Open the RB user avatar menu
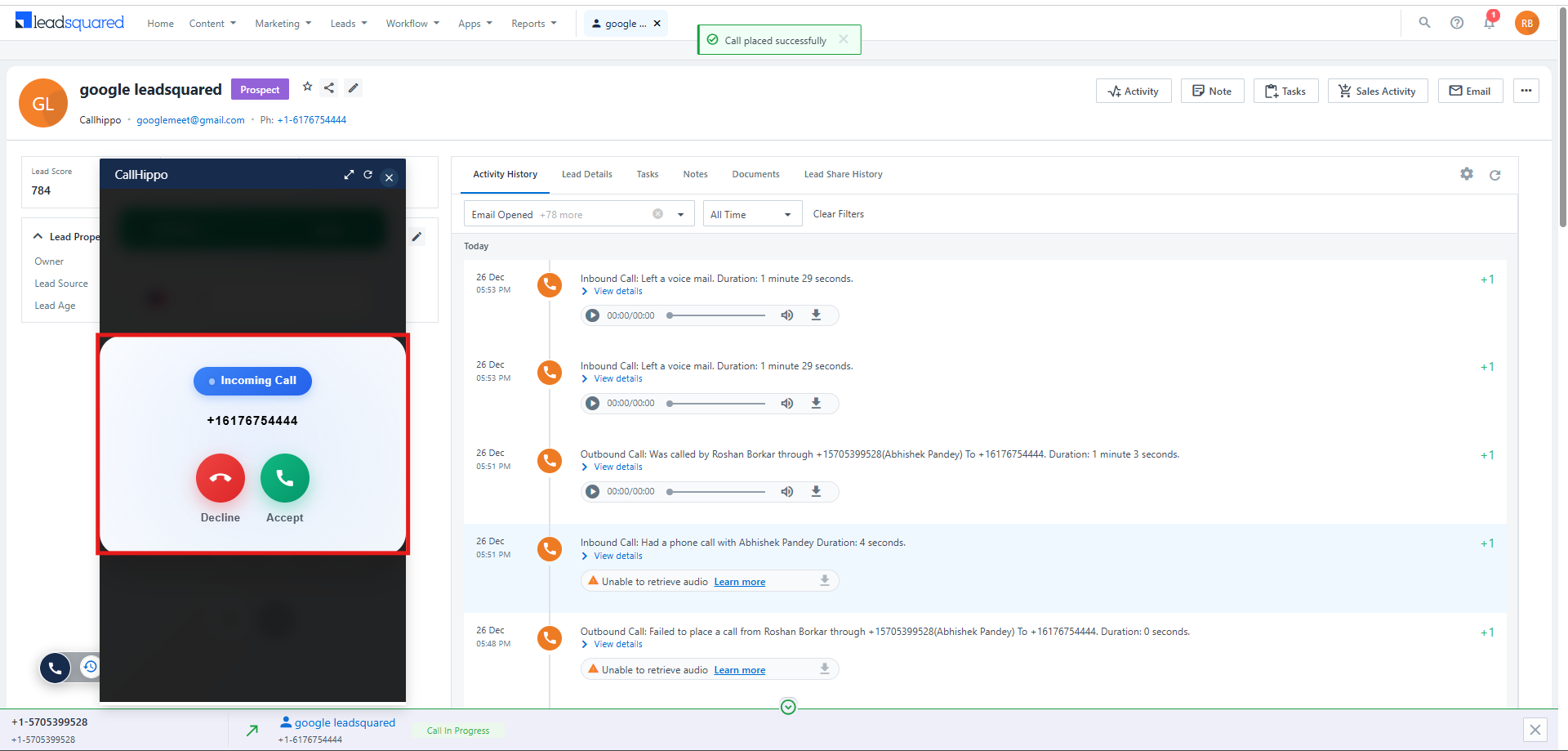Viewport: 1568px width, 751px height. click(x=1527, y=23)
